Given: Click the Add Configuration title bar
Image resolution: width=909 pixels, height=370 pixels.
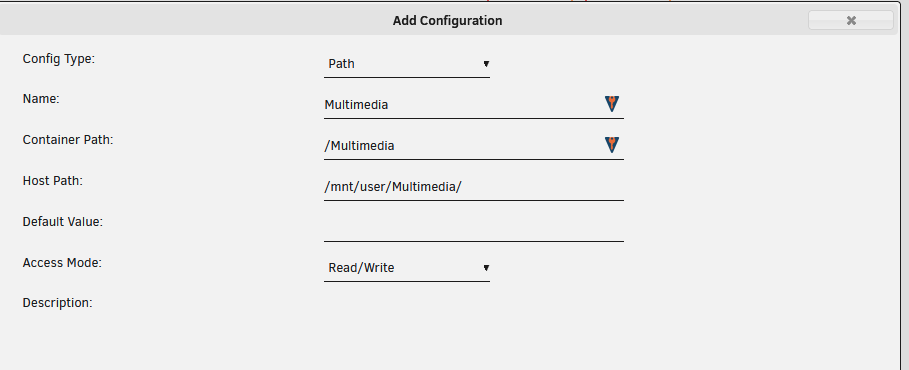Looking at the screenshot, I should tap(448, 20).
